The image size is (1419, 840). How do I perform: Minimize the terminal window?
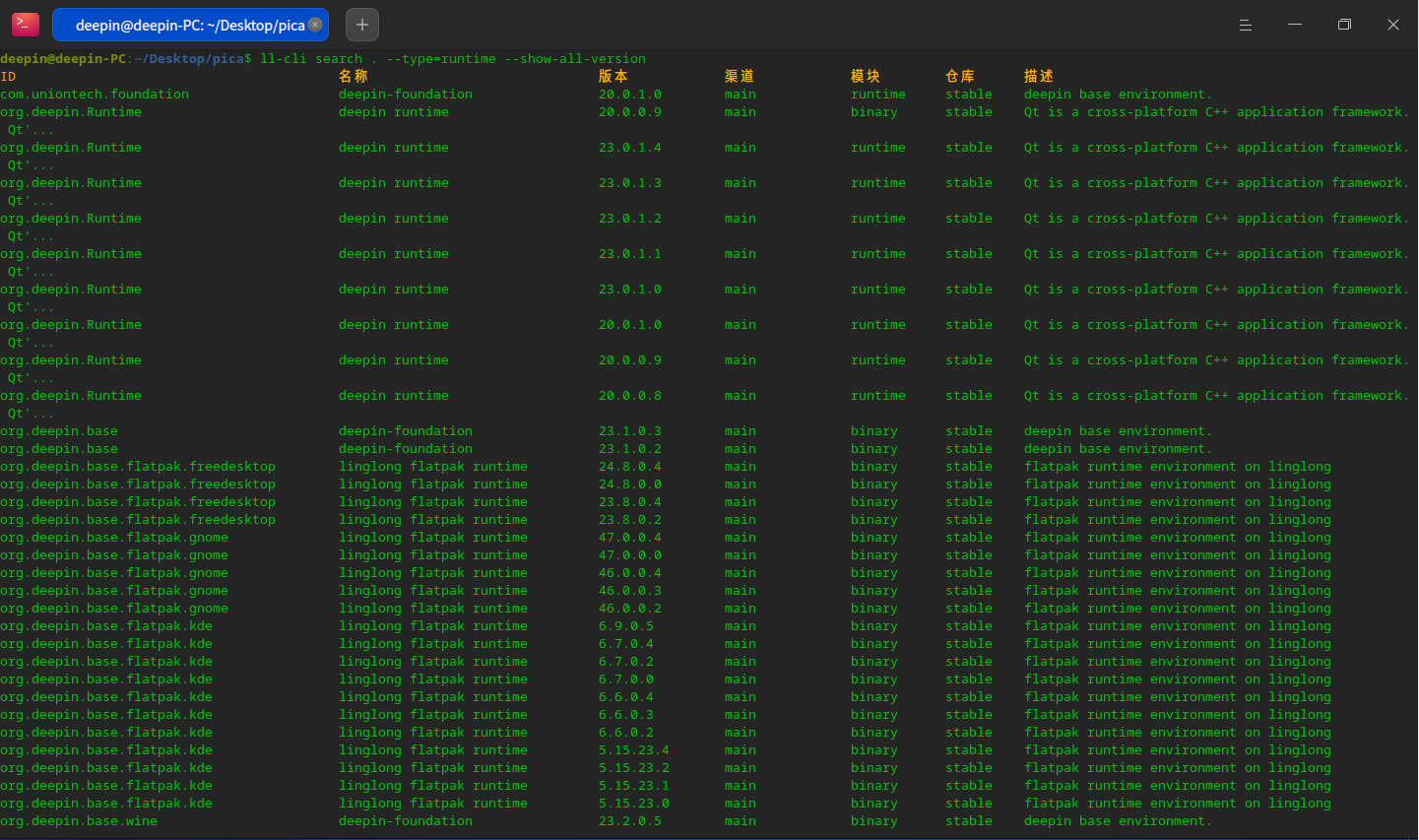click(1295, 25)
